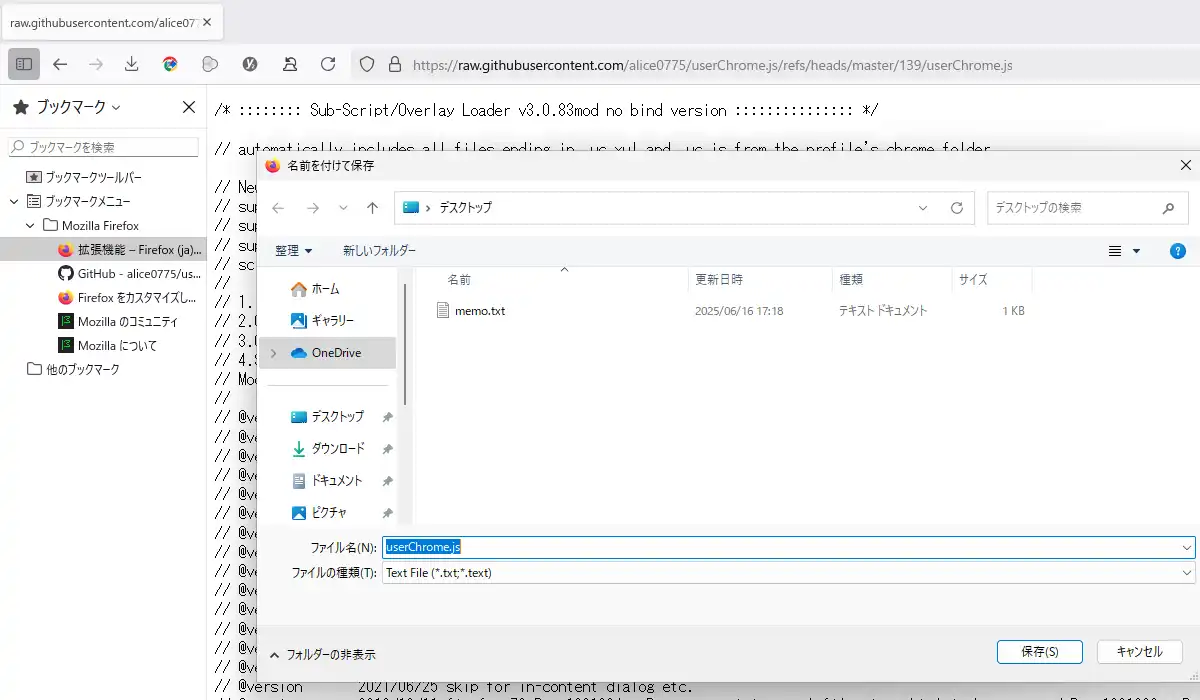
Task: Click the browser reload icon
Action: click(x=328, y=64)
